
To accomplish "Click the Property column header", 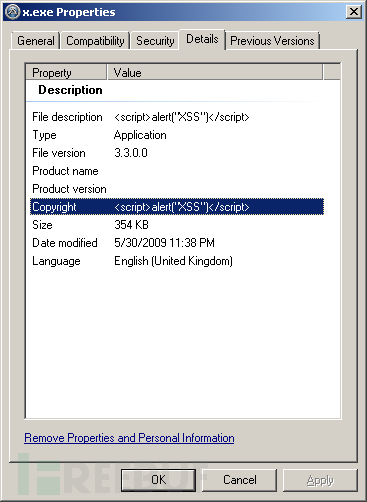I will (66, 72).
